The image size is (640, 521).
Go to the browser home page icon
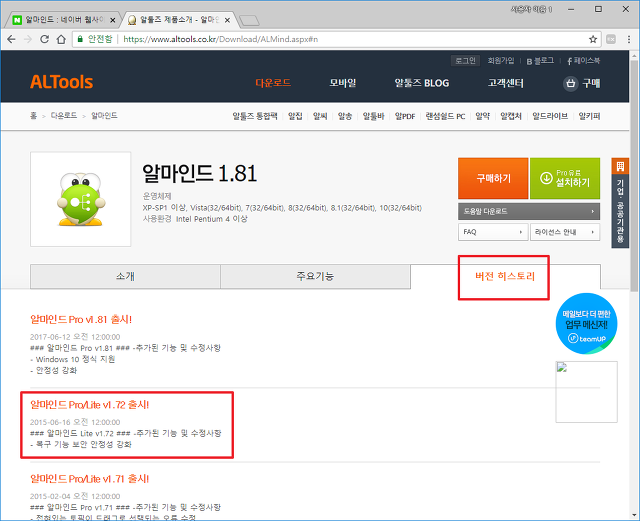61,39
